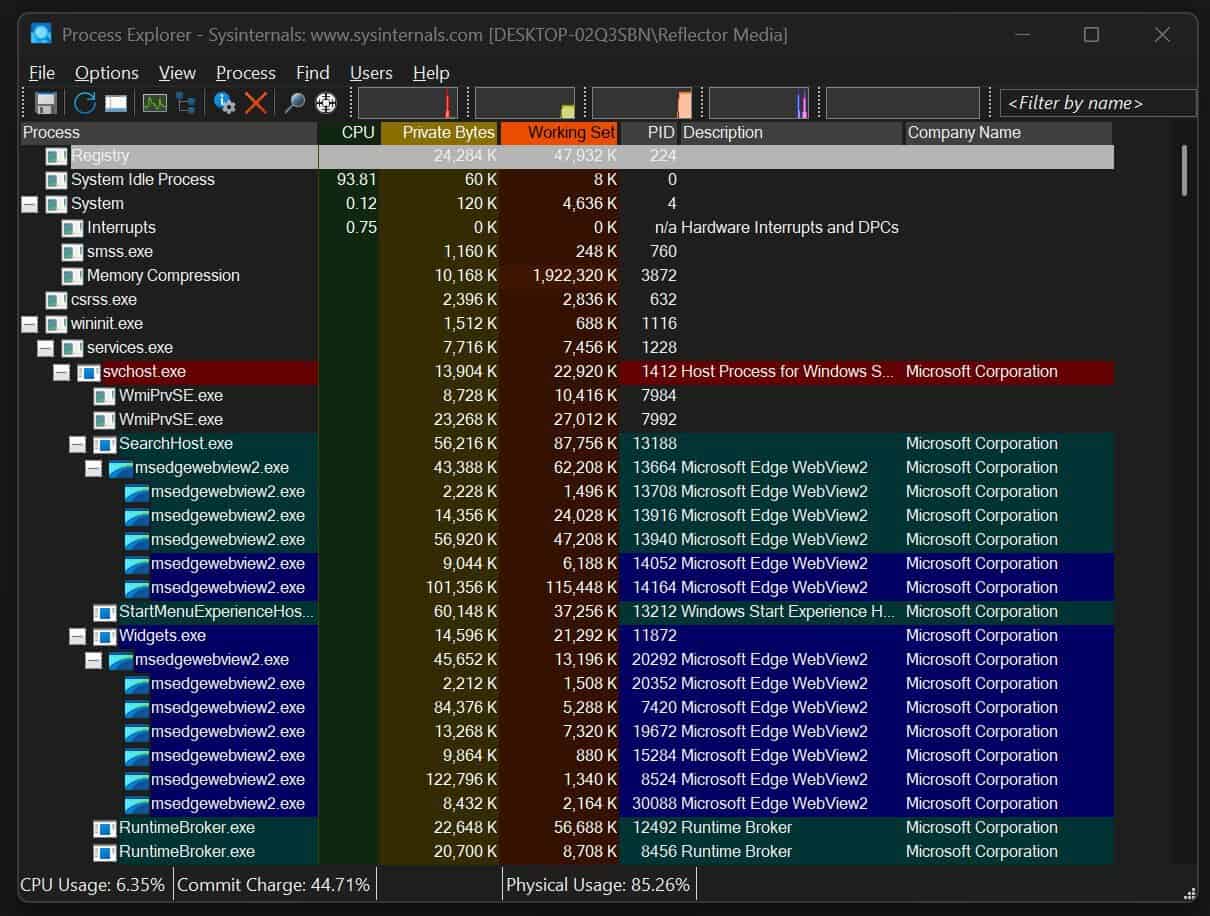
Task: Click the Memory Compression process icon
Action: [72, 276]
